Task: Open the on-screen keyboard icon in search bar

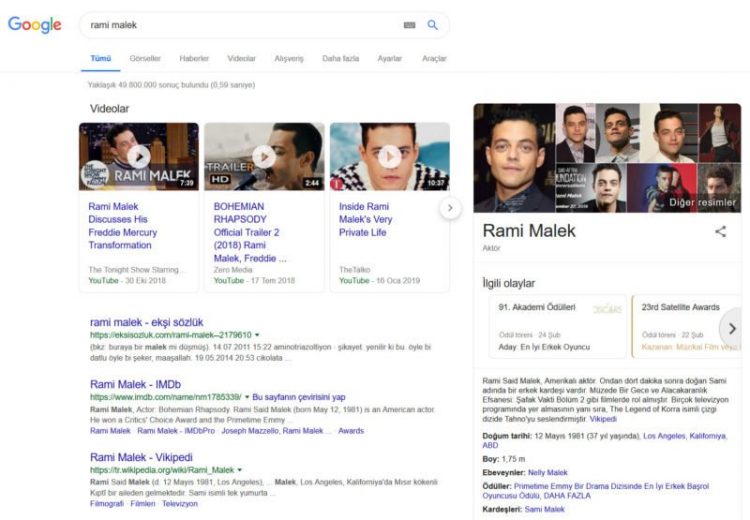Action: 409,25
